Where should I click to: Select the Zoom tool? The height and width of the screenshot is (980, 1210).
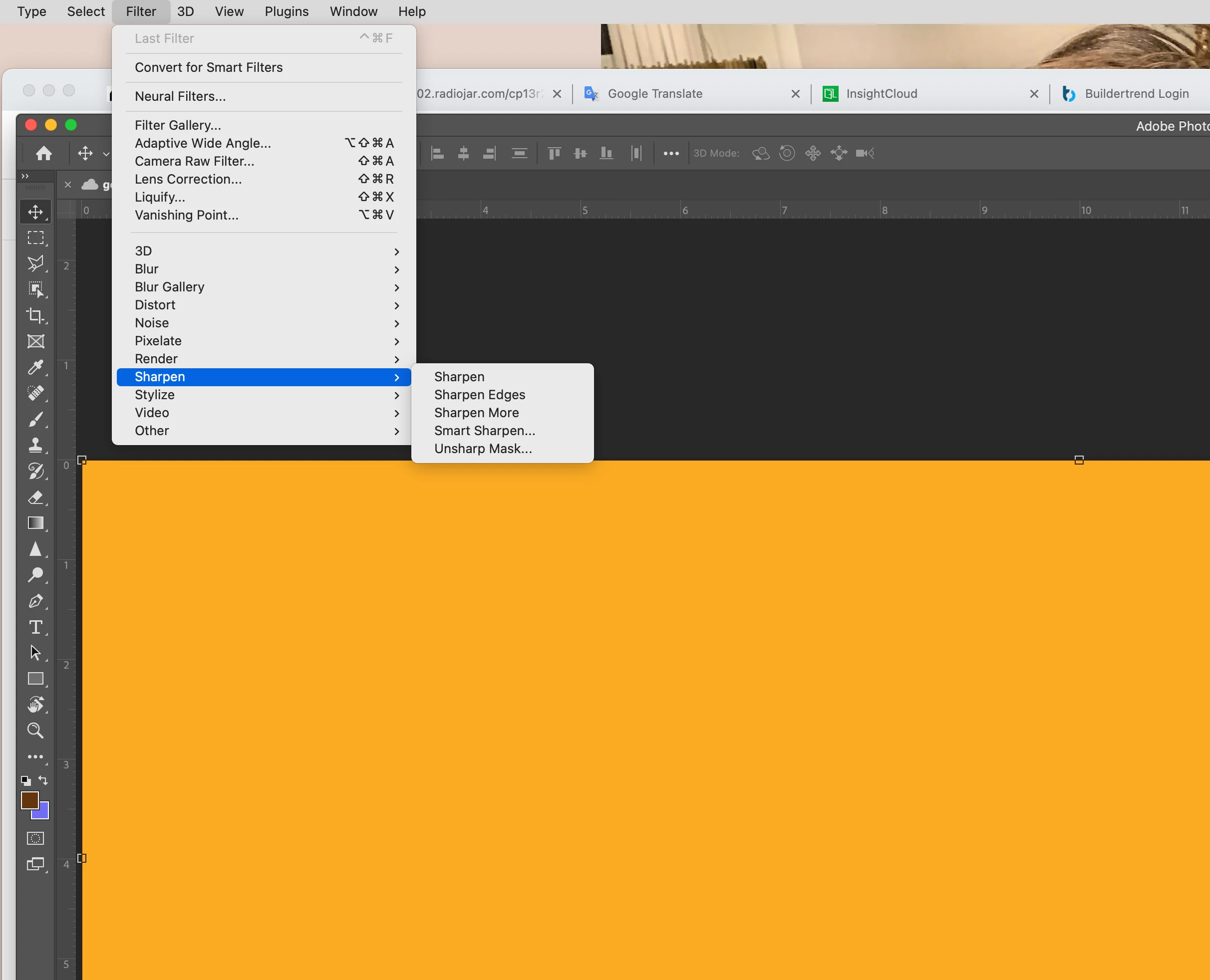point(35,731)
